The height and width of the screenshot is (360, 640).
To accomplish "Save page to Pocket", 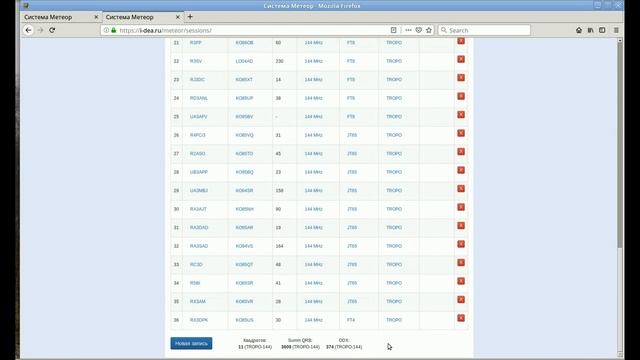I will click(418, 30).
